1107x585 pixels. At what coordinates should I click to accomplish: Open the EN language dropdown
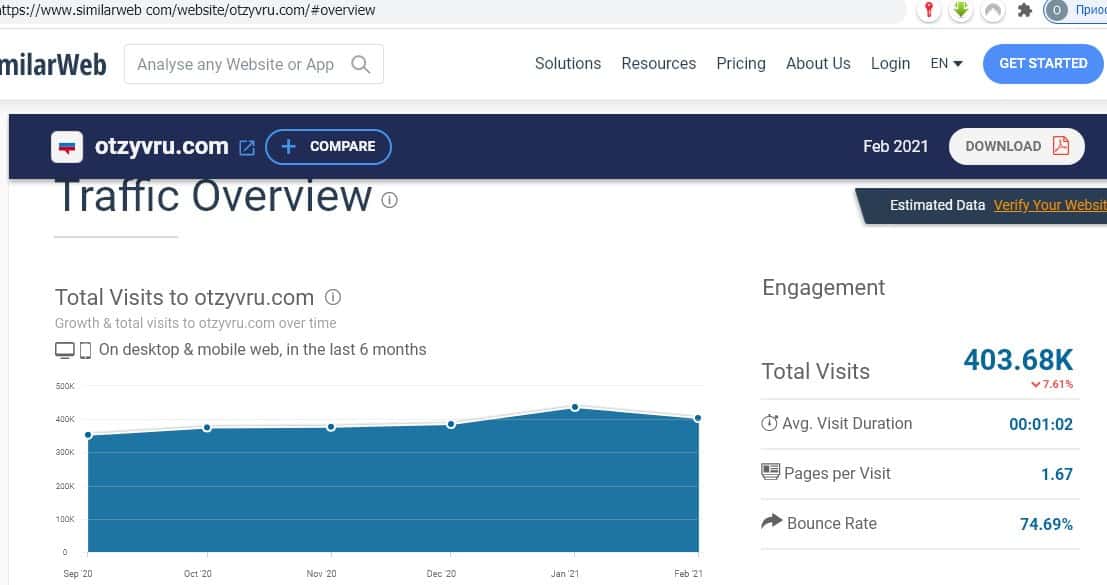(x=946, y=64)
